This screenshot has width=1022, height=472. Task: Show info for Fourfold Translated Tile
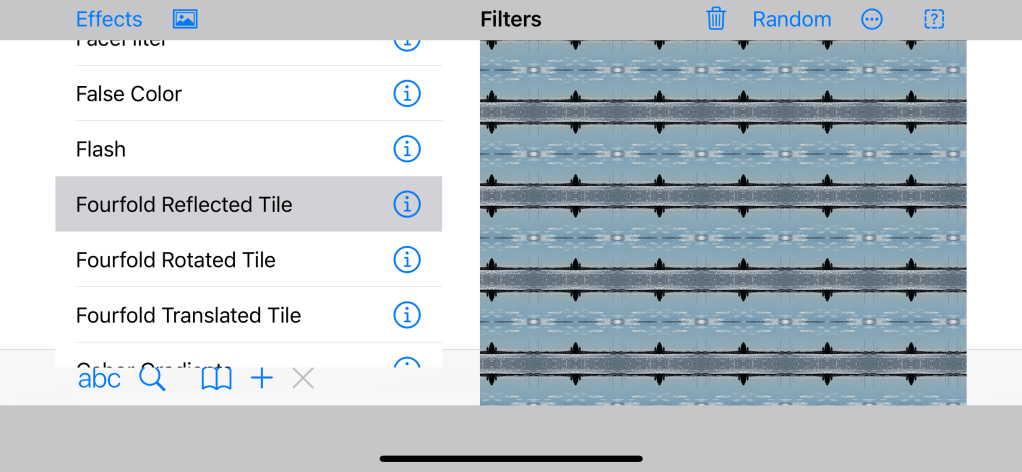tap(406, 315)
